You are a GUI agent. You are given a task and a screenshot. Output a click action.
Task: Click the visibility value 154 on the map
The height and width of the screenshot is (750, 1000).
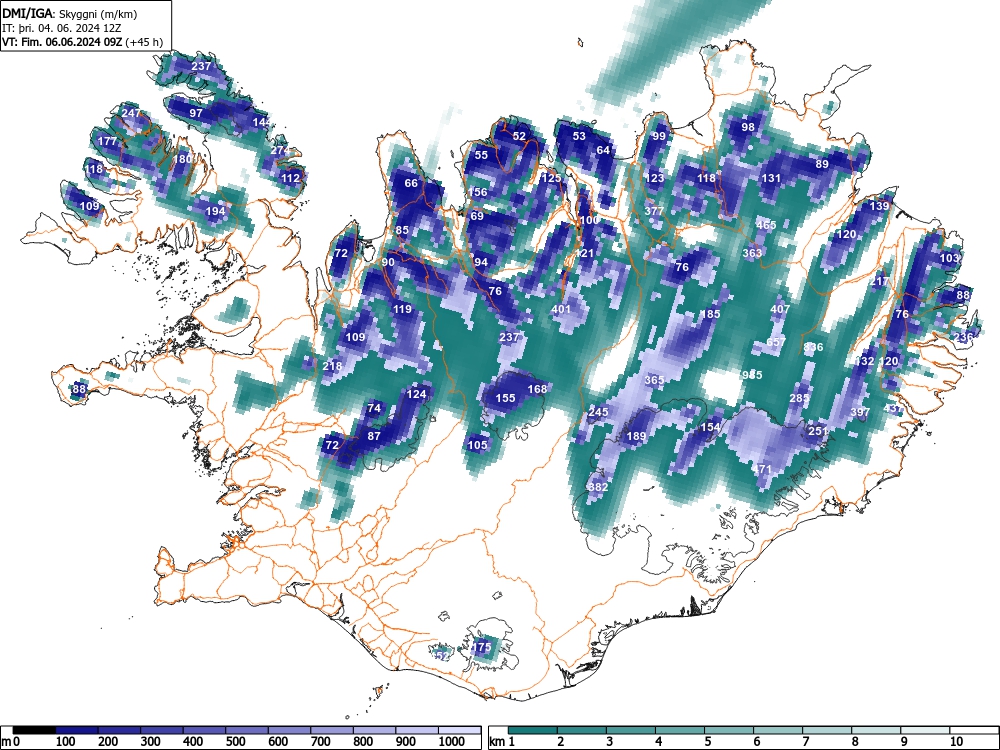[710, 427]
